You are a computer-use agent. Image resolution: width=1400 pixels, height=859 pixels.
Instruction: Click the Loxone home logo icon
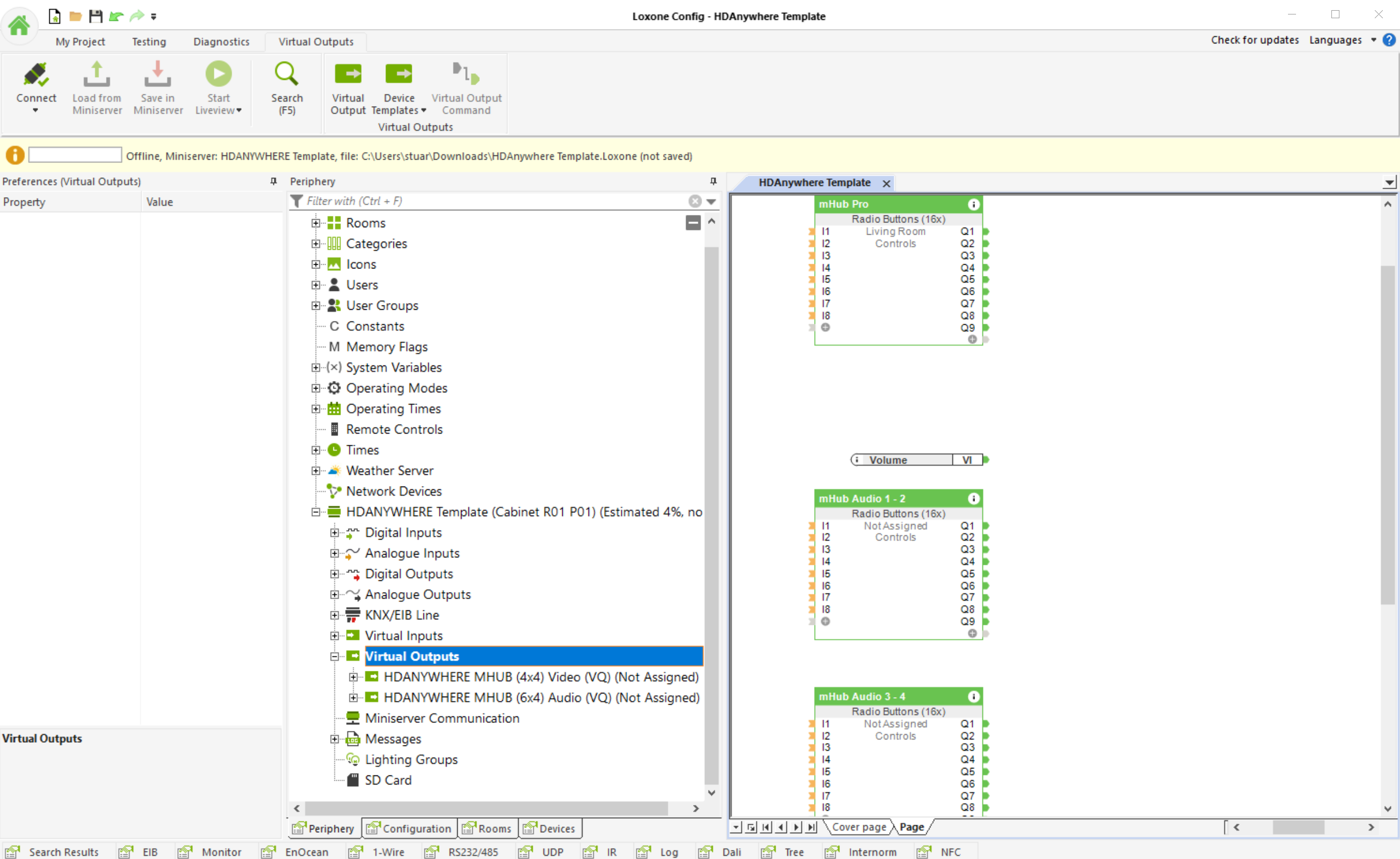coord(19,25)
